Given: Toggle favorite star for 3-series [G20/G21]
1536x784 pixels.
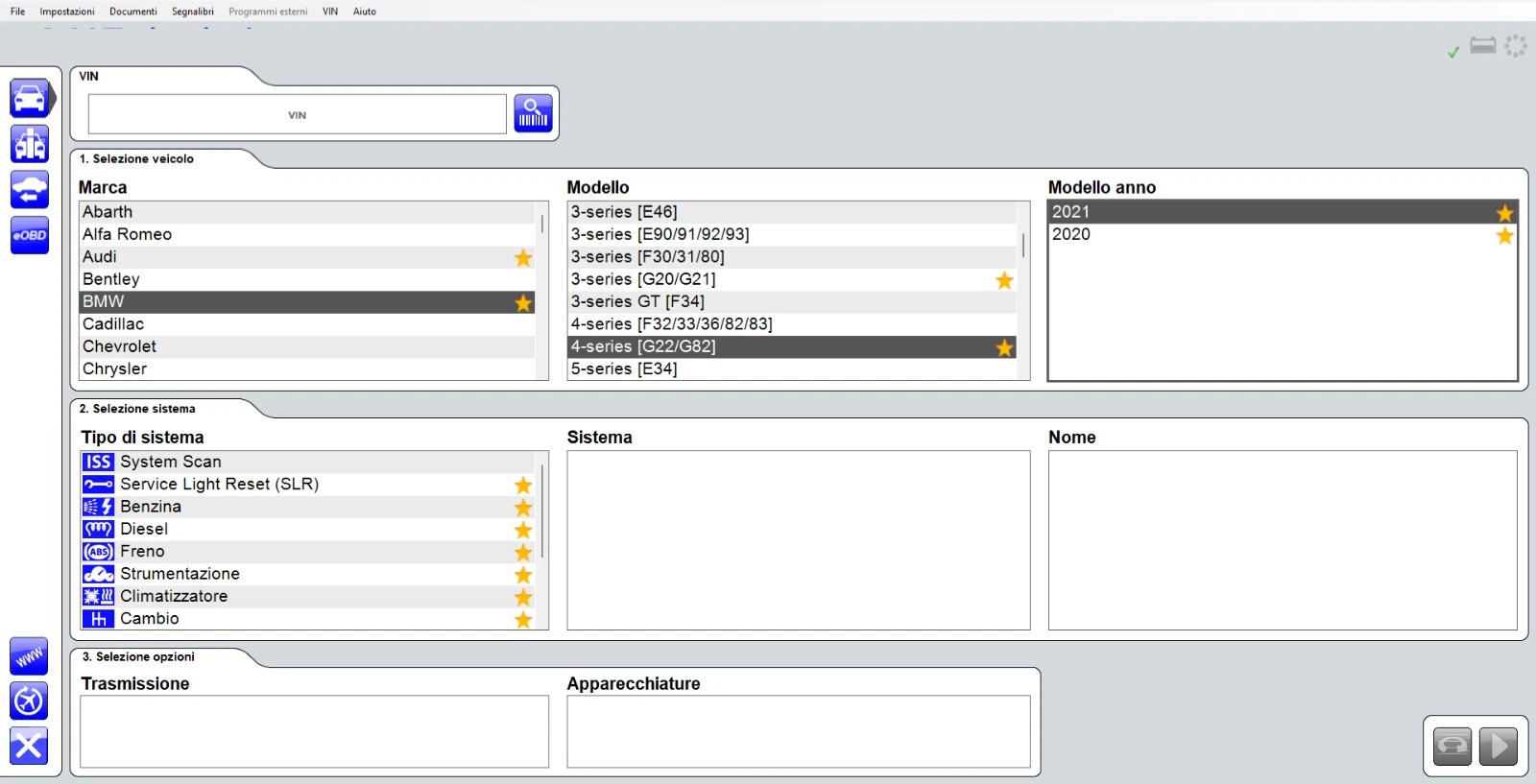Looking at the screenshot, I should coord(1004,280).
